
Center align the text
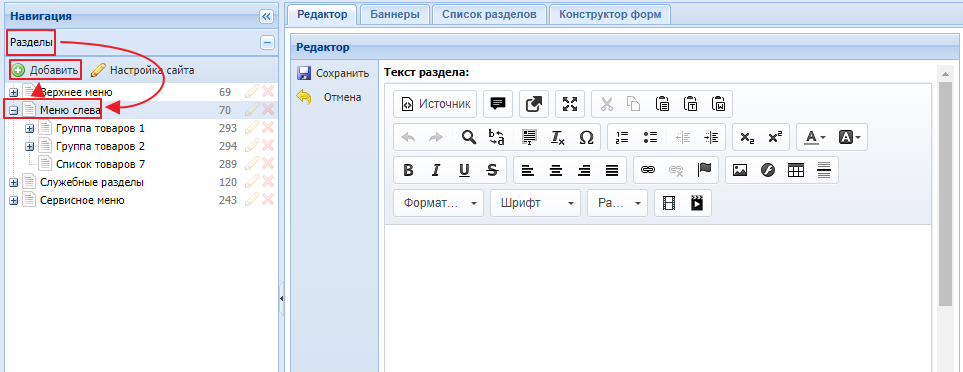tap(556, 171)
